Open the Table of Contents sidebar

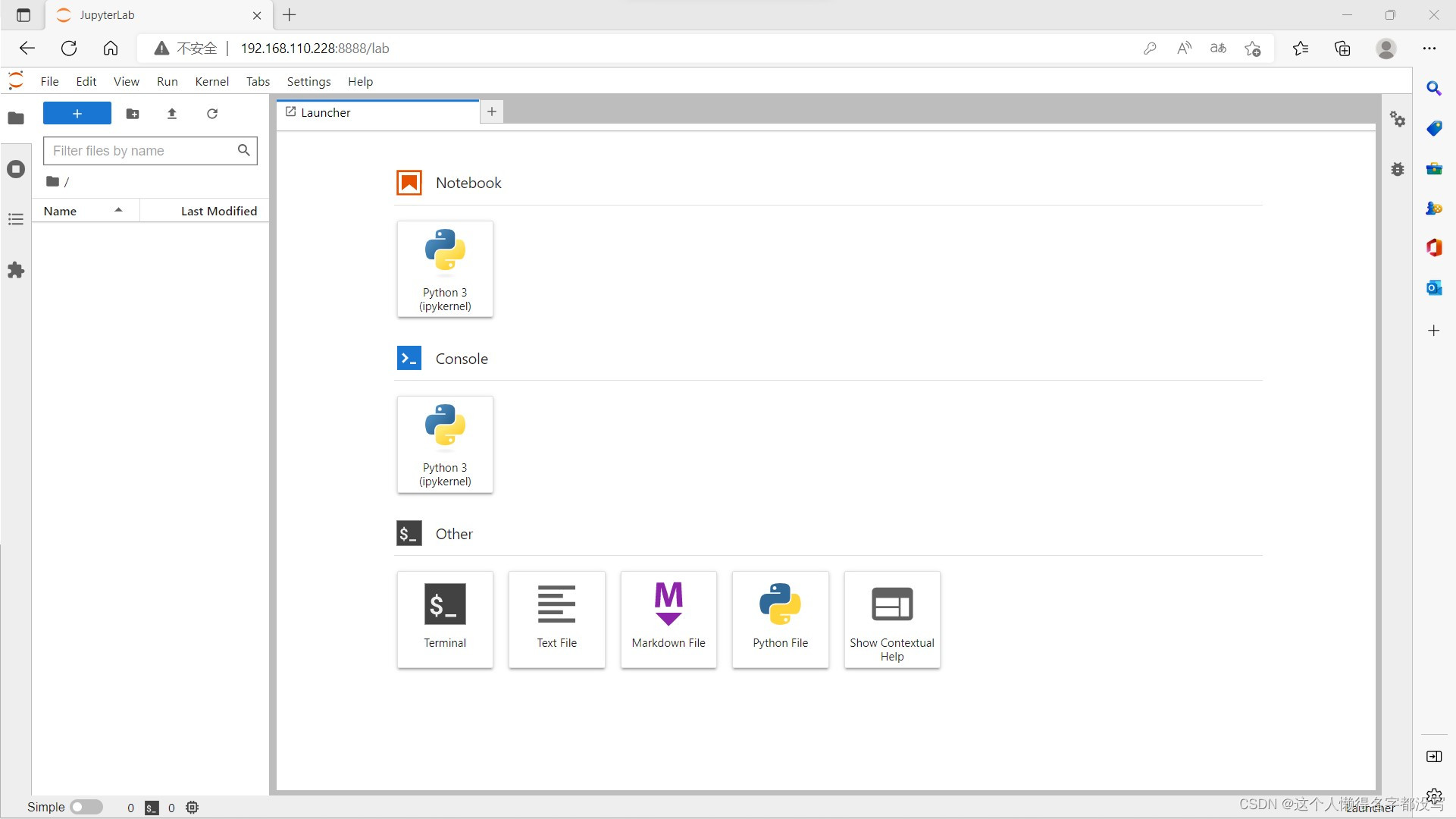16,219
